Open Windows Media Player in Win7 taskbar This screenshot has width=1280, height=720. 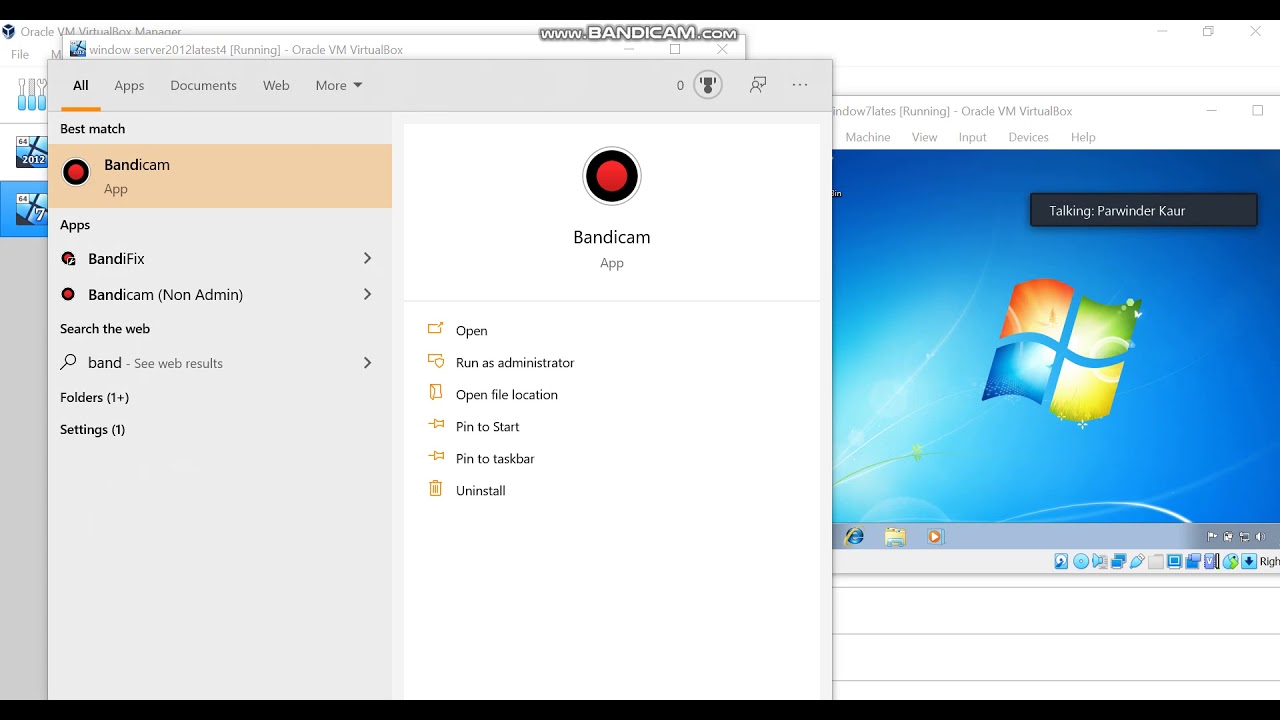935,537
